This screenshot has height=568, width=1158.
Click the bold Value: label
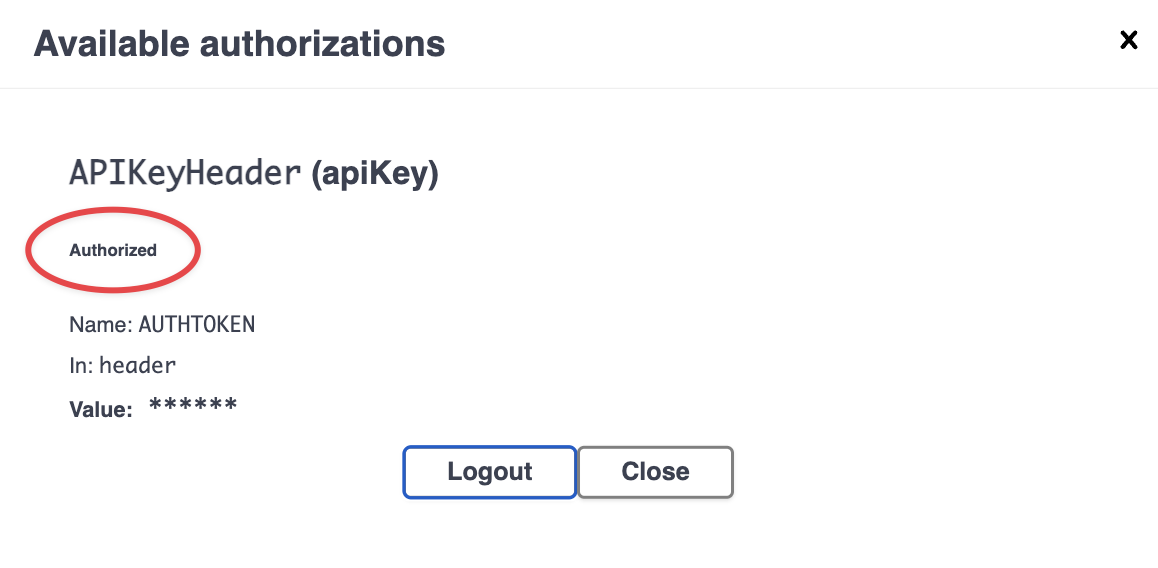pyautogui.click(x=100, y=409)
